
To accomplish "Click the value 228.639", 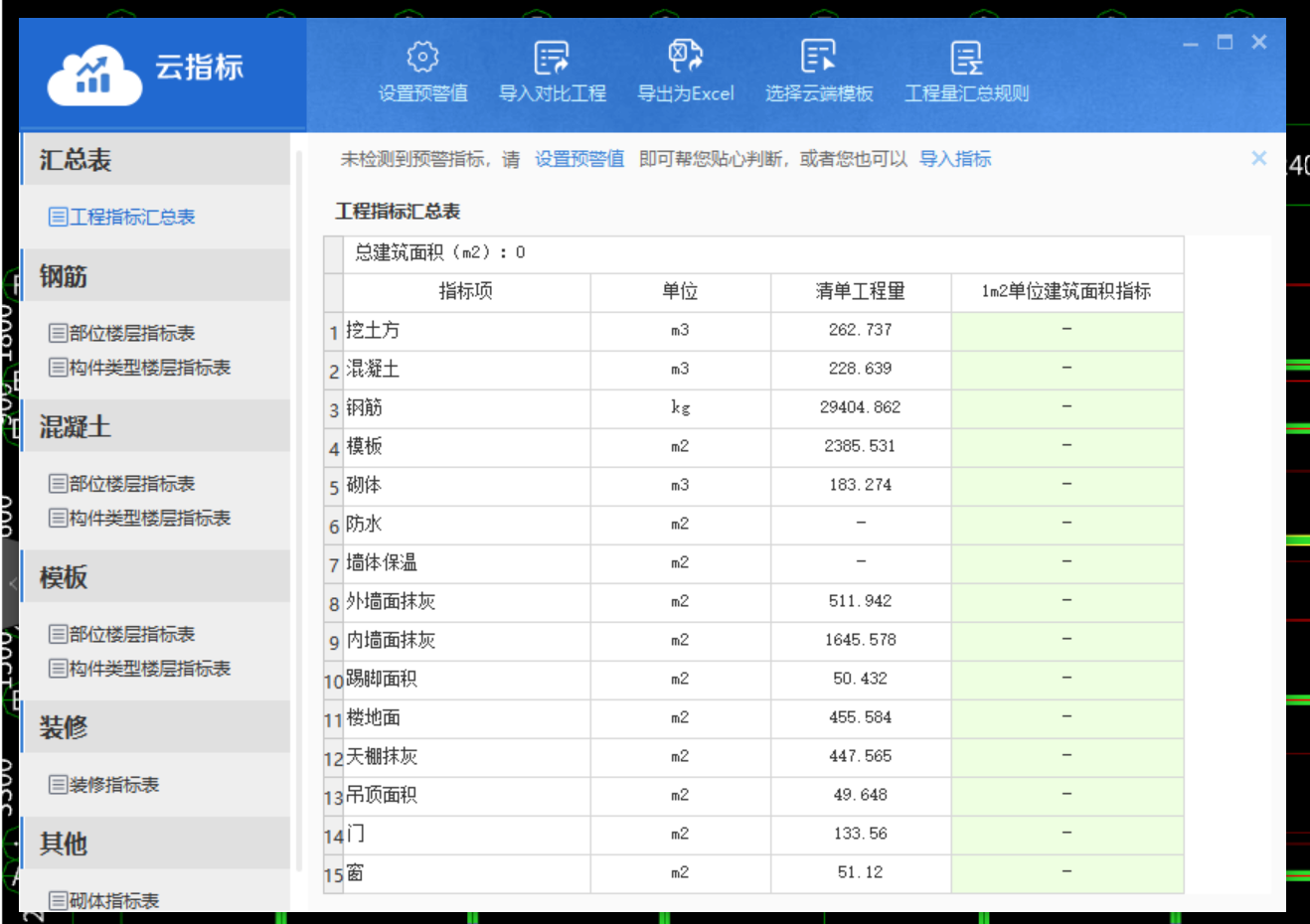I will [x=861, y=369].
